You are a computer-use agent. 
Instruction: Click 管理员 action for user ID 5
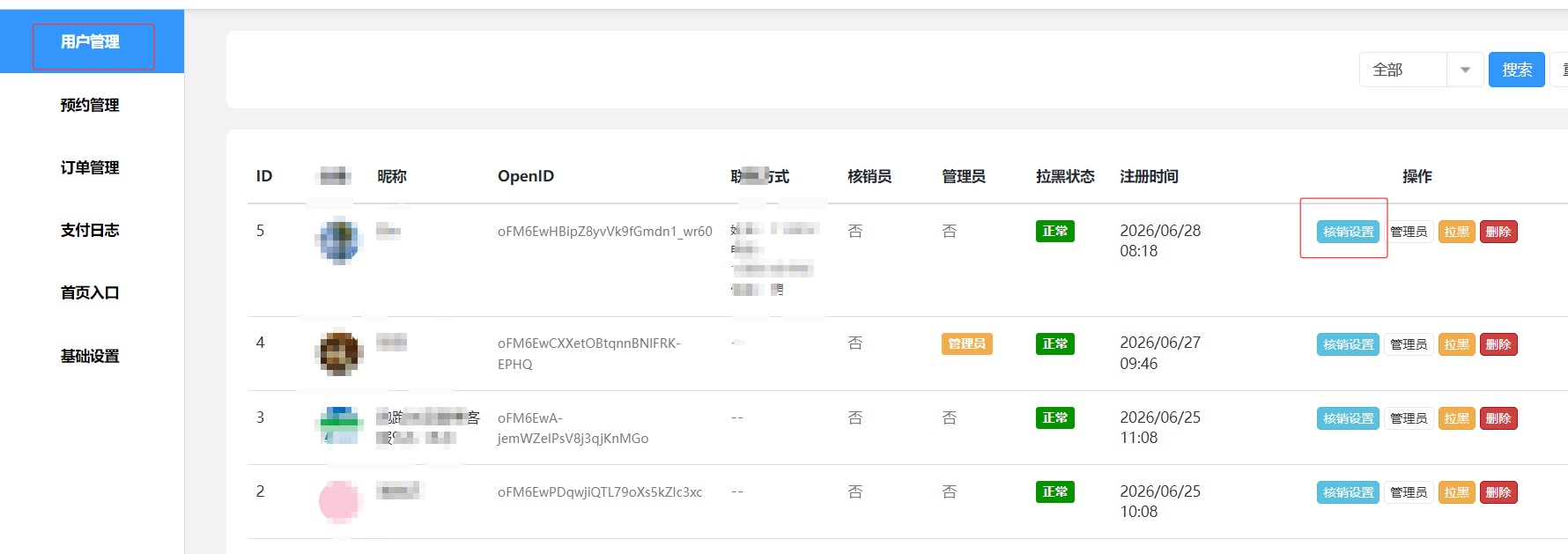(x=1409, y=232)
